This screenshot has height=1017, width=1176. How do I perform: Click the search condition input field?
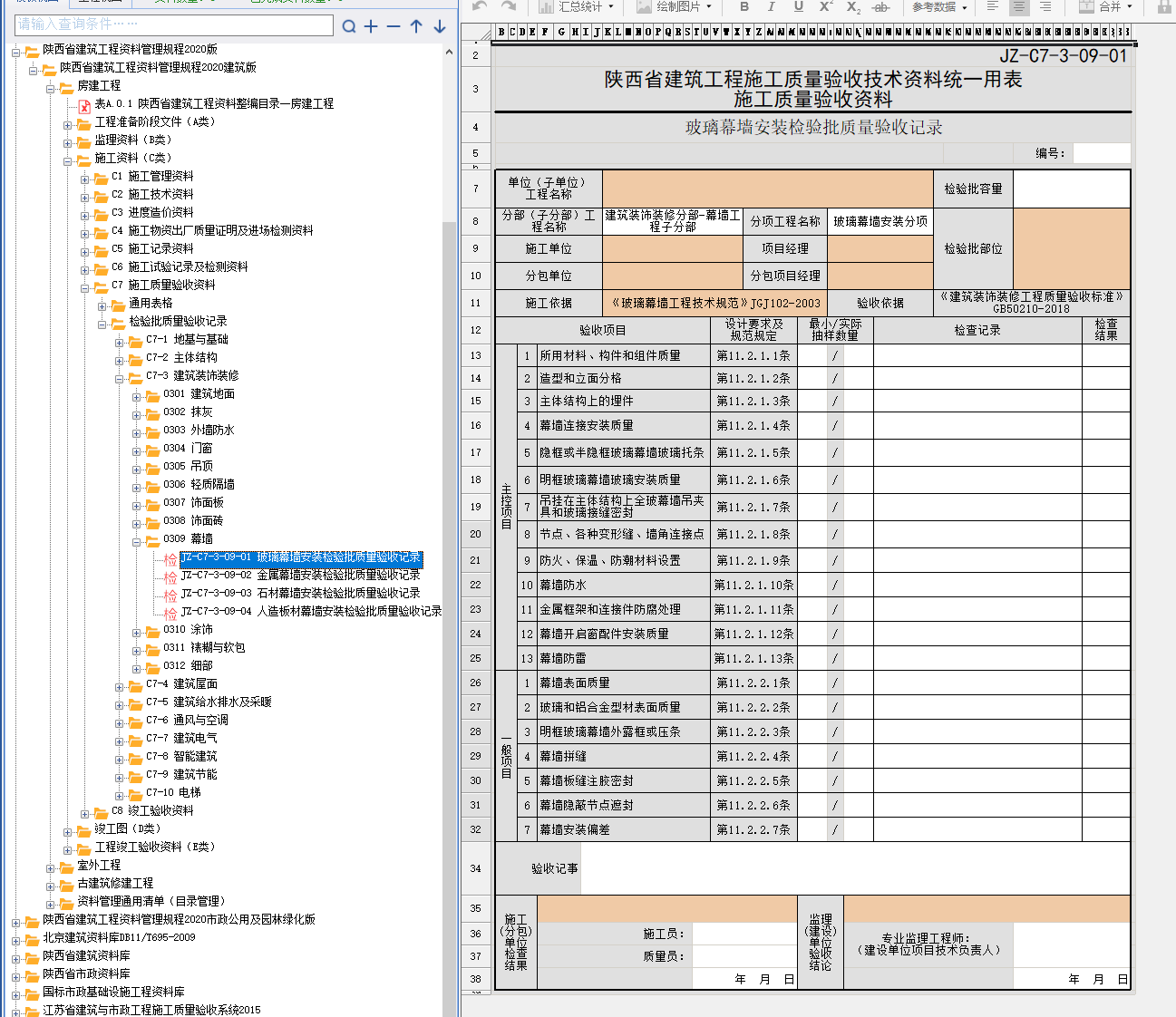tap(174, 24)
